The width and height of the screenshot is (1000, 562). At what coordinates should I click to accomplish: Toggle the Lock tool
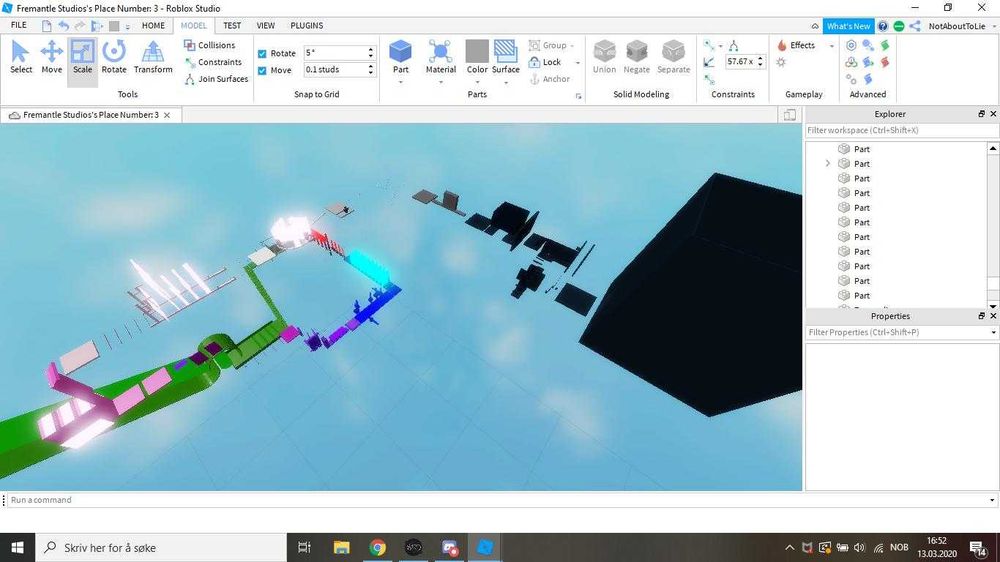(x=545, y=63)
